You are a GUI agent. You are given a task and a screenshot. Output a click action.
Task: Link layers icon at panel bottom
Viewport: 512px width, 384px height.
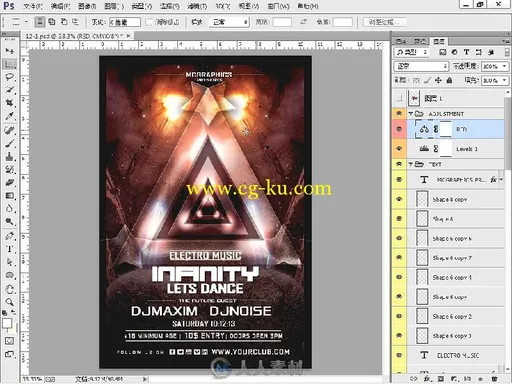414,379
